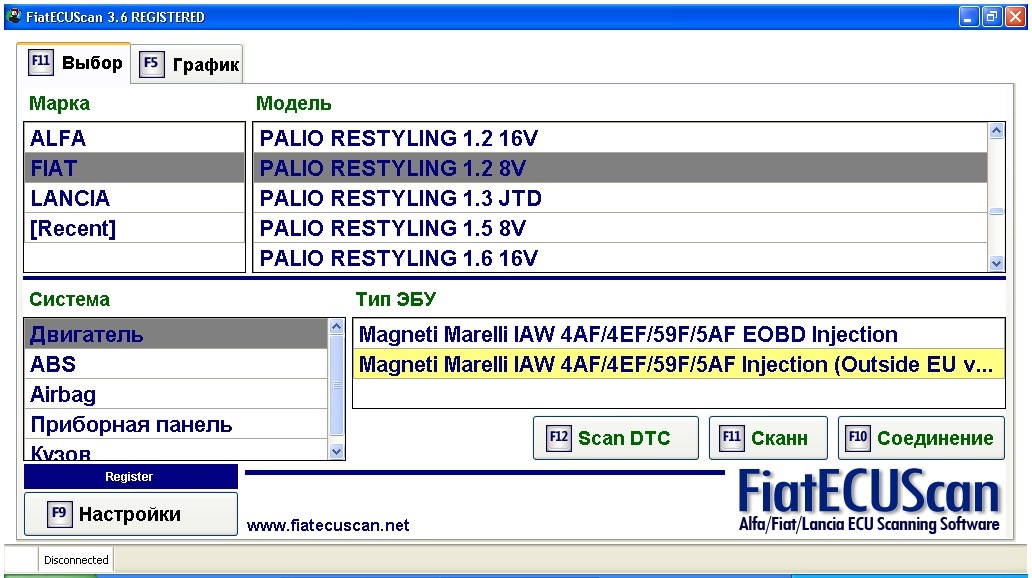Viewport: 1032px width, 578px height.
Task: Choose Airbag system
Action: click(x=176, y=394)
